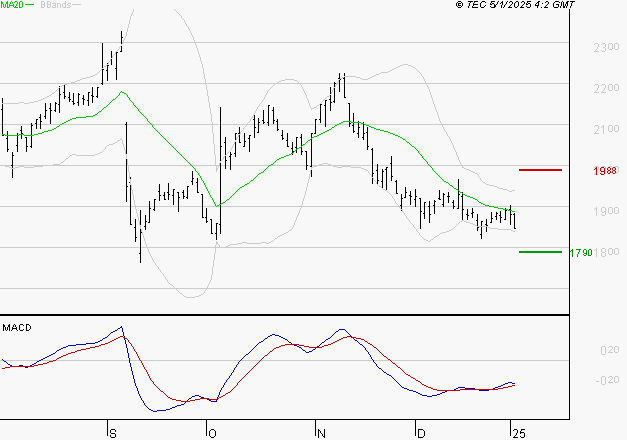This screenshot has width=627, height=440.
Task: Click the TEC copyright timestamp text
Action: click(515, 5)
